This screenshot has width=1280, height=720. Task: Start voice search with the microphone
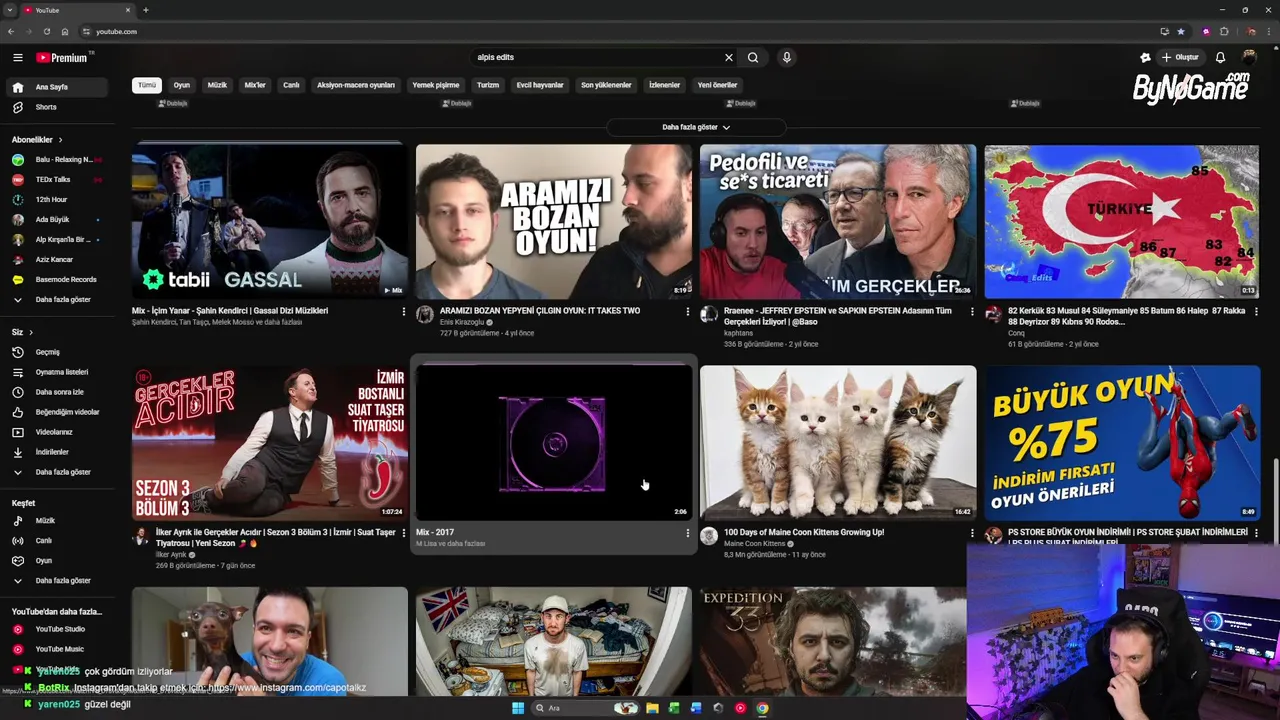[x=787, y=58]
